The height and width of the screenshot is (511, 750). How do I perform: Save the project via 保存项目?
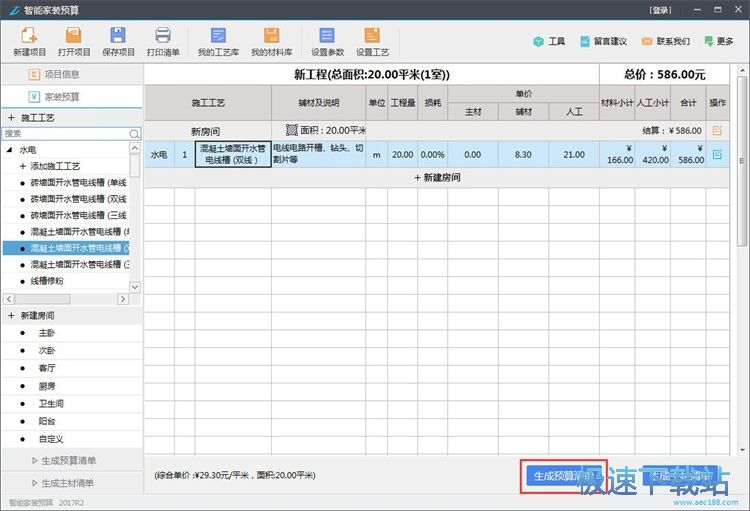pyautogui.click(x=118, y=41)
